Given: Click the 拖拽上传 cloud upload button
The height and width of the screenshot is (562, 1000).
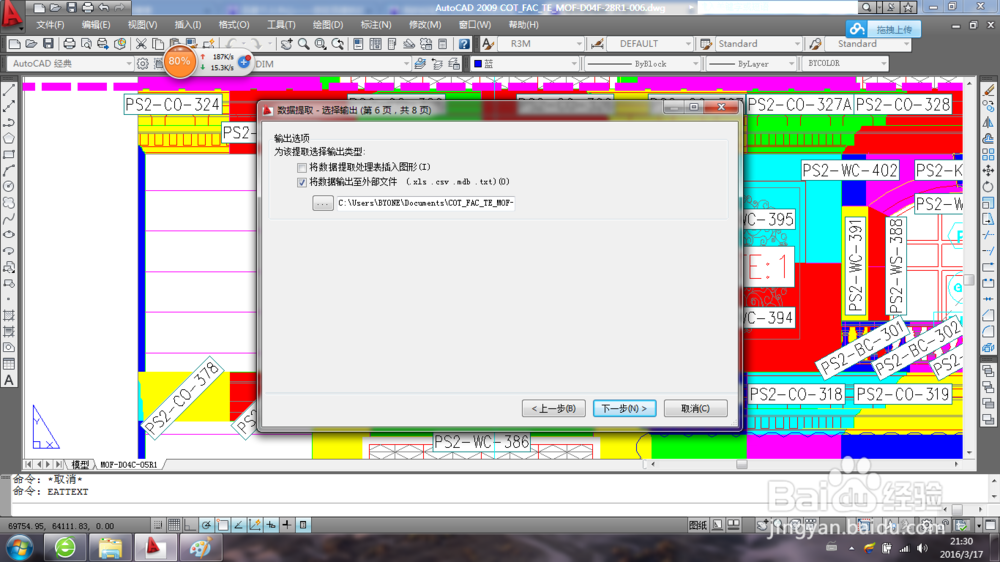Looking at the screenshot, I should pyautogui.click(x=883, y=29).
